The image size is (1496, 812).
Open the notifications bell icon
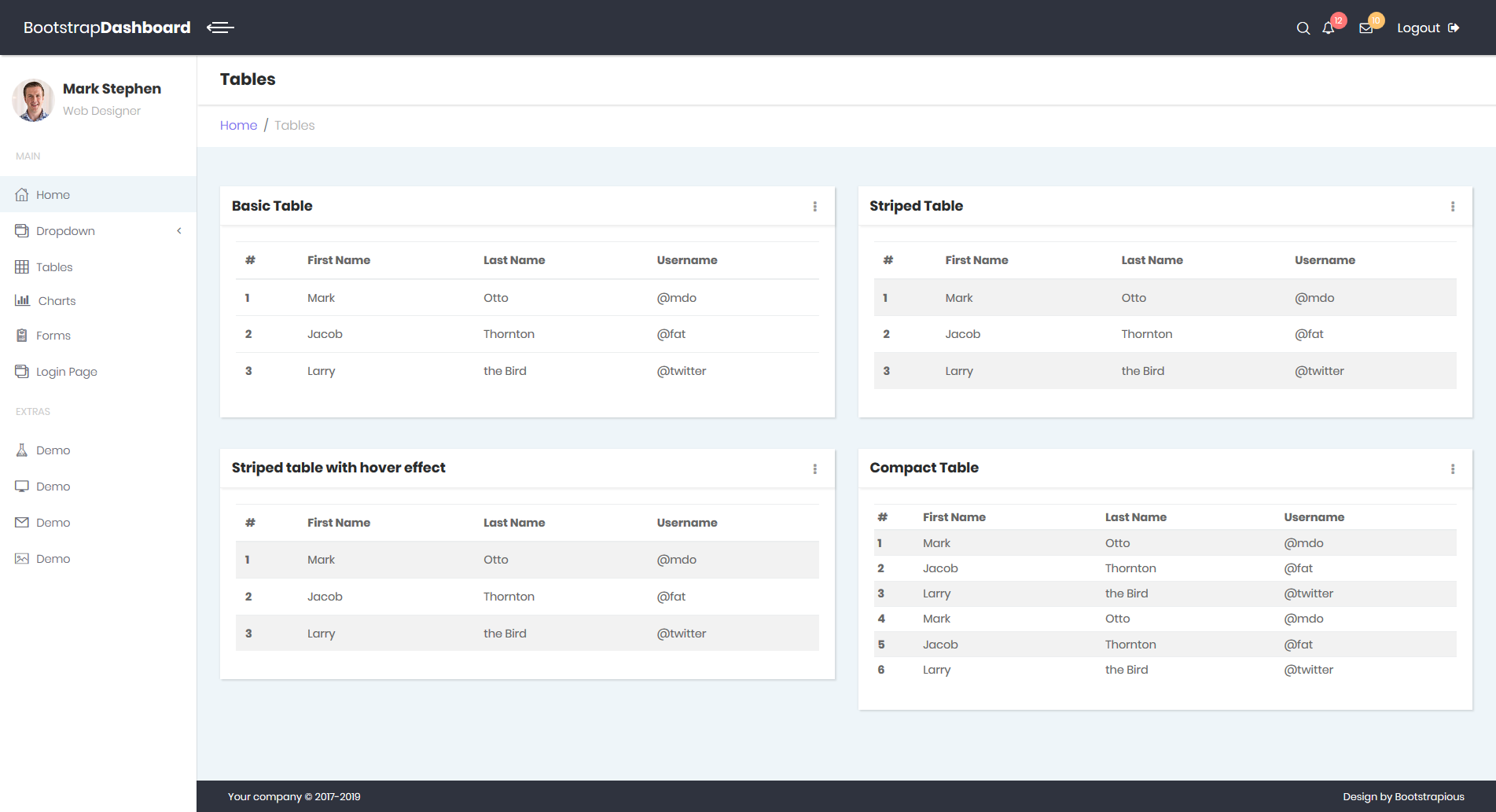pyautogui.click(x=1329, y=28)
